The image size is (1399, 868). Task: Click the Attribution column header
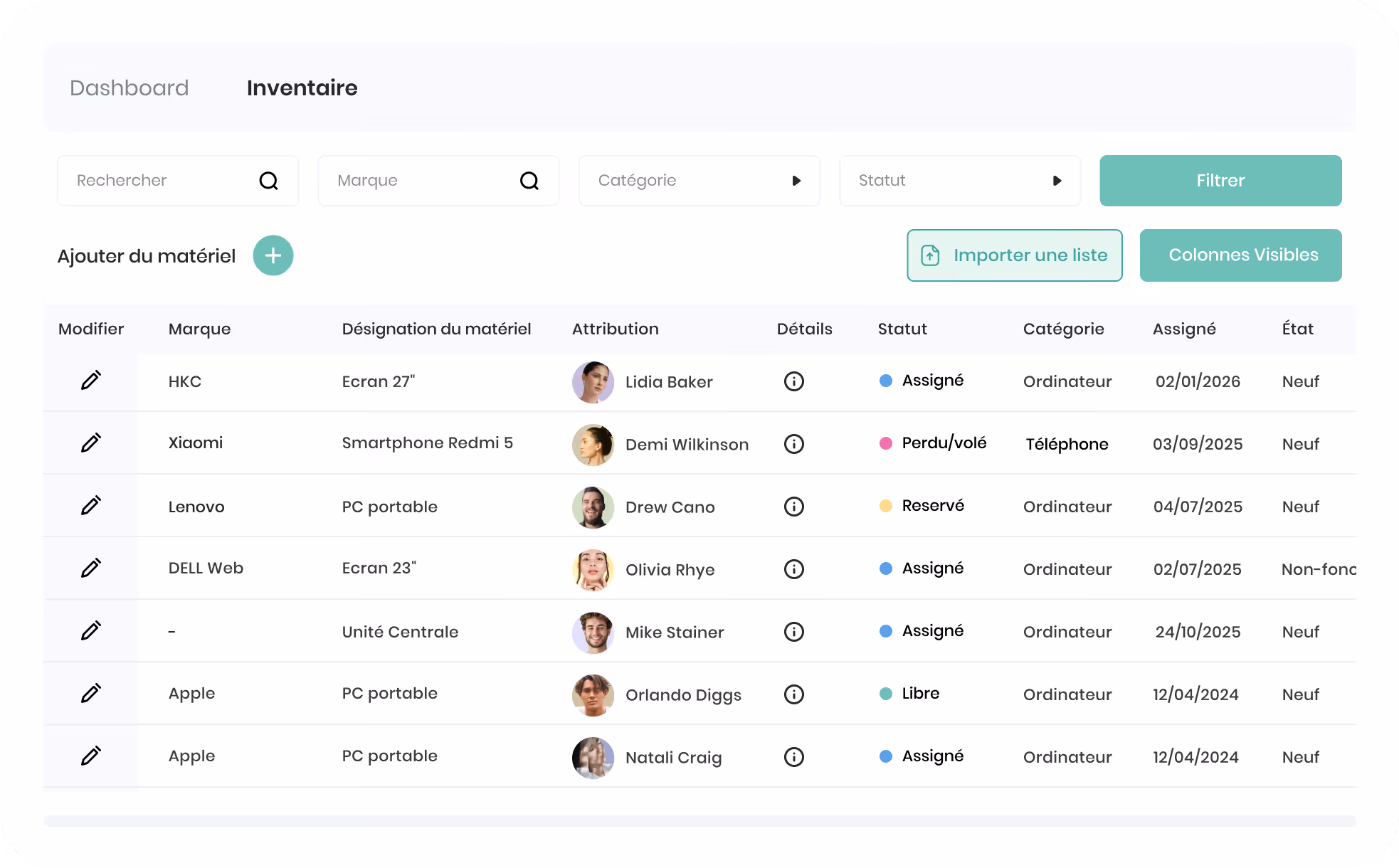tap(616, 329)
